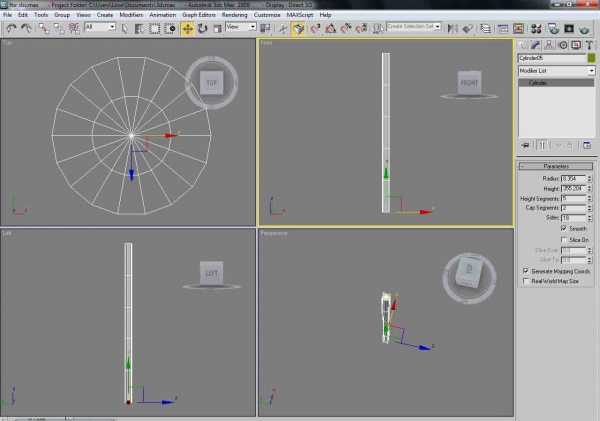This screenshot has height=421, width=600.
Task: Click Select and Manipulate icon
Action: (x=283, y=29)
